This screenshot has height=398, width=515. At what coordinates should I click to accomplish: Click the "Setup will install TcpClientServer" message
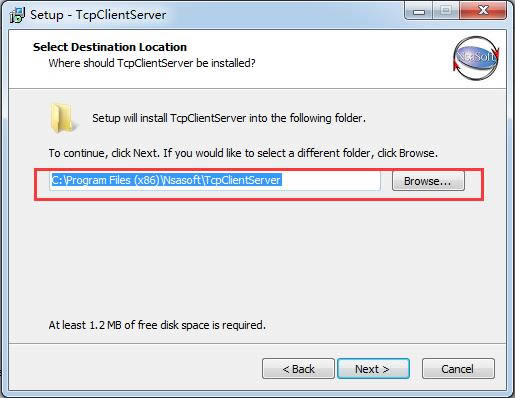pyautogui.click(x=229, y=118)
